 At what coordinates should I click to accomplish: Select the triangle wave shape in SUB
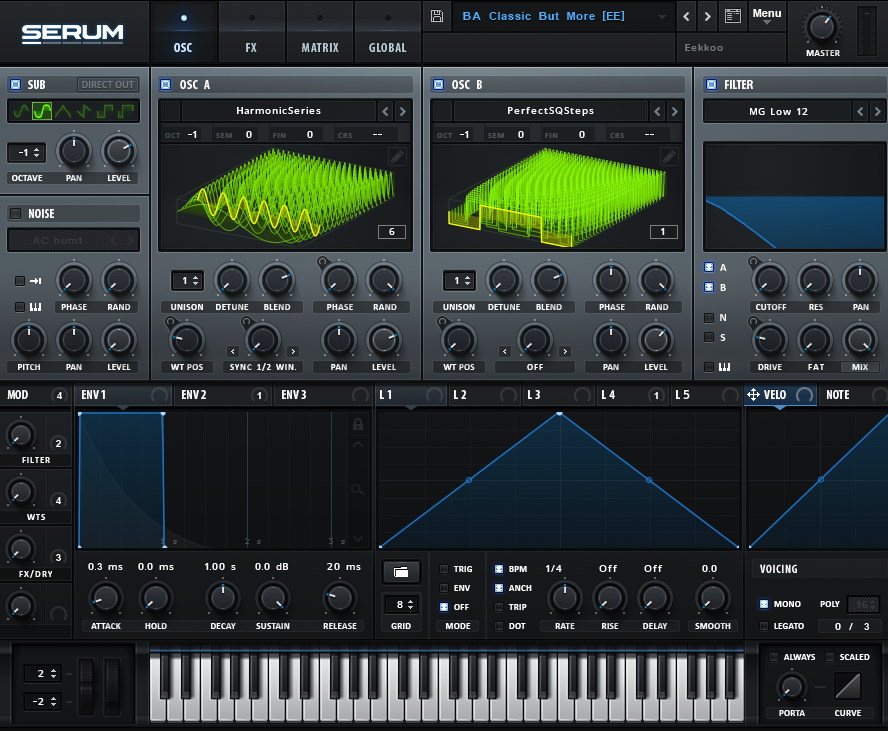63,111
